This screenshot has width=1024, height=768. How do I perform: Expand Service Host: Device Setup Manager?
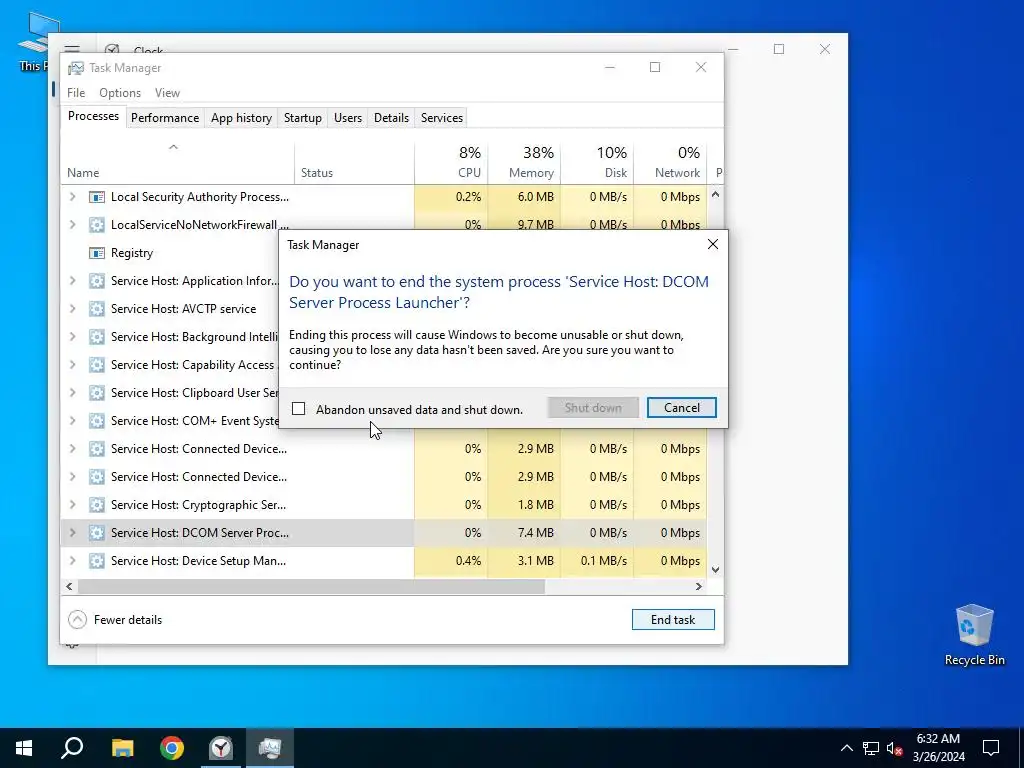72,561
